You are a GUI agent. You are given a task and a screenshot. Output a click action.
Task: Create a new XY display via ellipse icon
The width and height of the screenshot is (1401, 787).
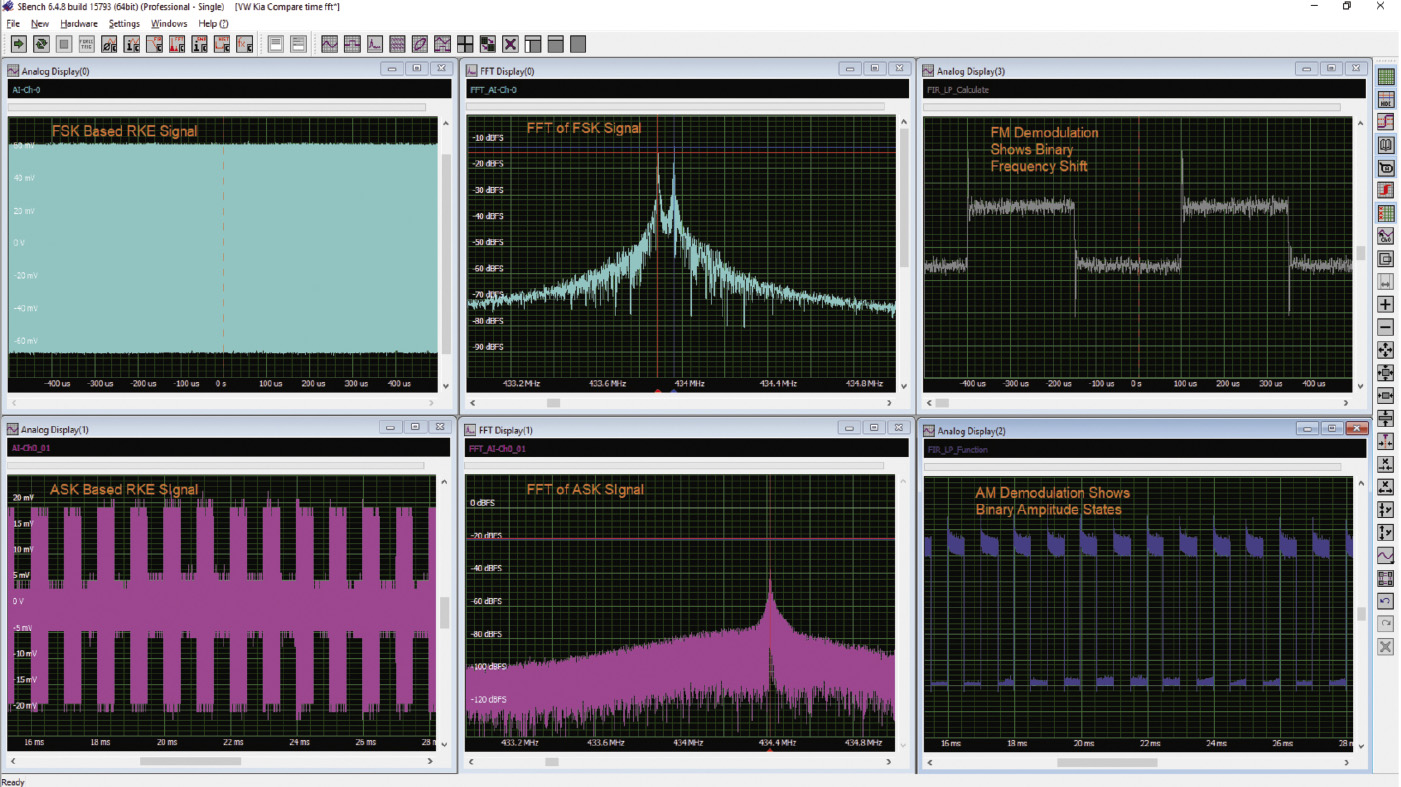tap(420, 44)
